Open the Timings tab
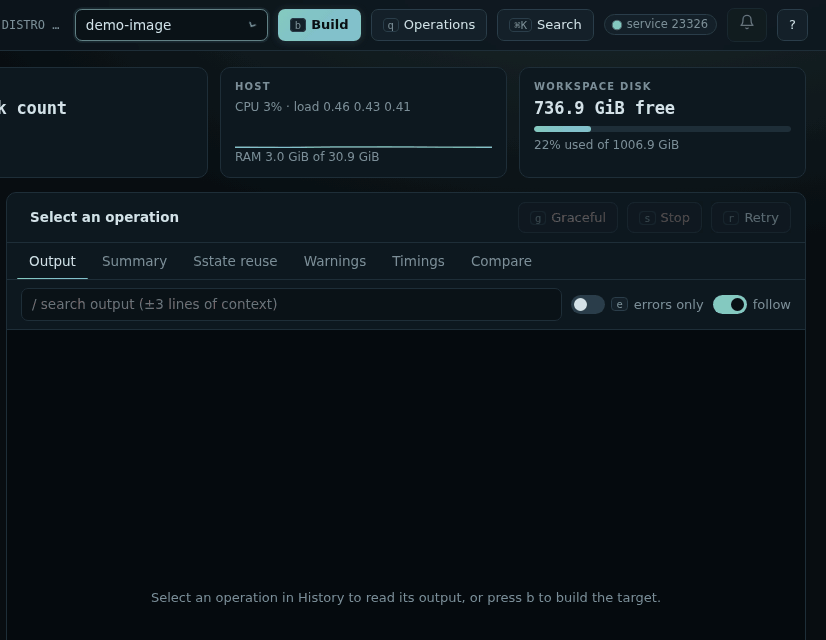 click(418, 261)
